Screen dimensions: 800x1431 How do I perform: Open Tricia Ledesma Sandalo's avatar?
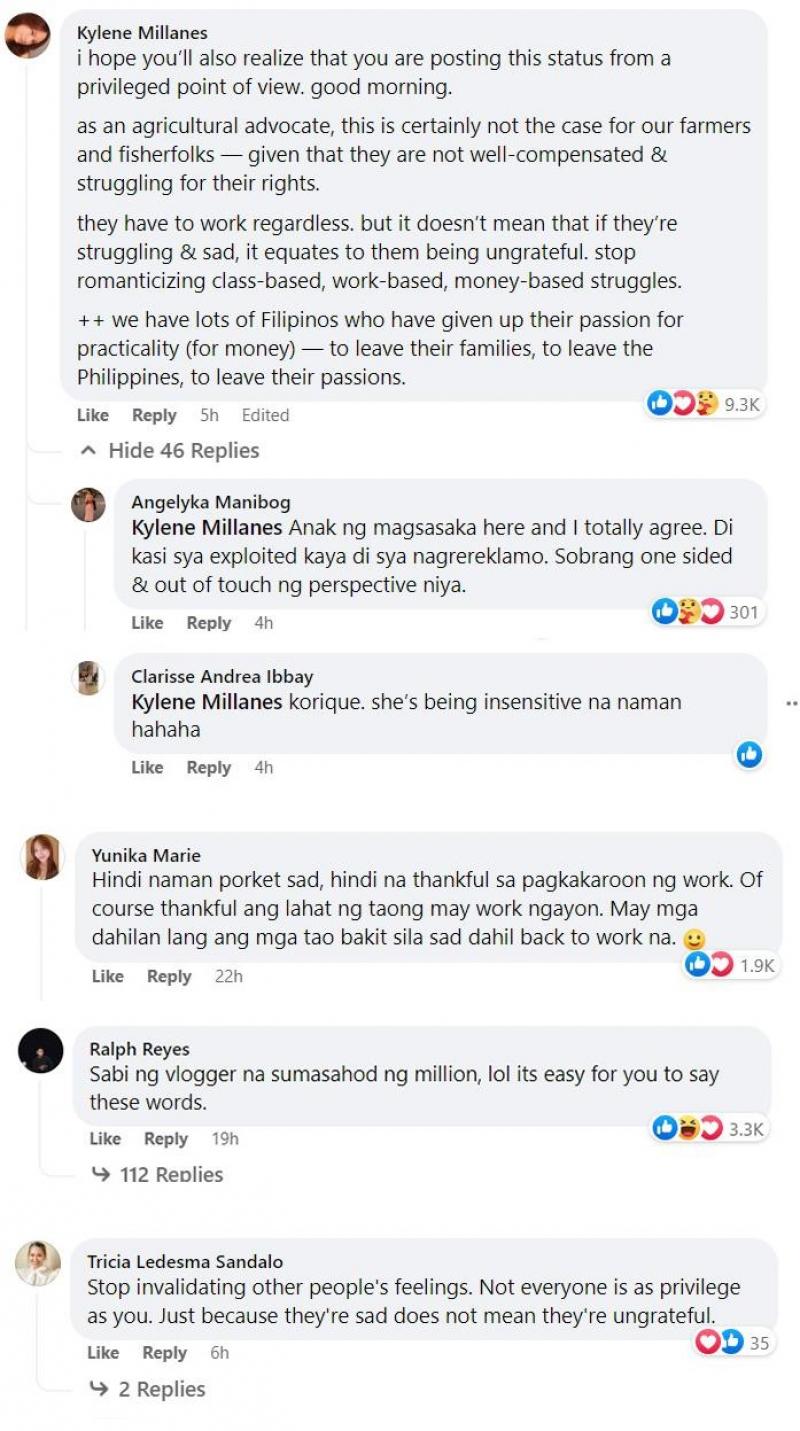click(39, 1265)
